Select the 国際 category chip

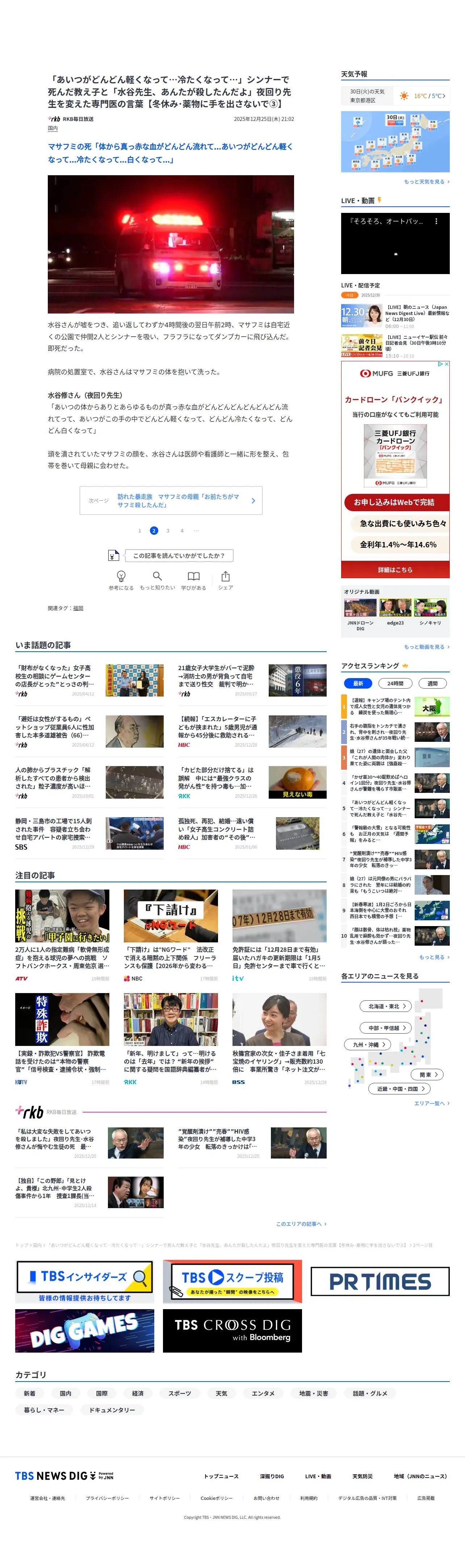[x=102, y=1393]
